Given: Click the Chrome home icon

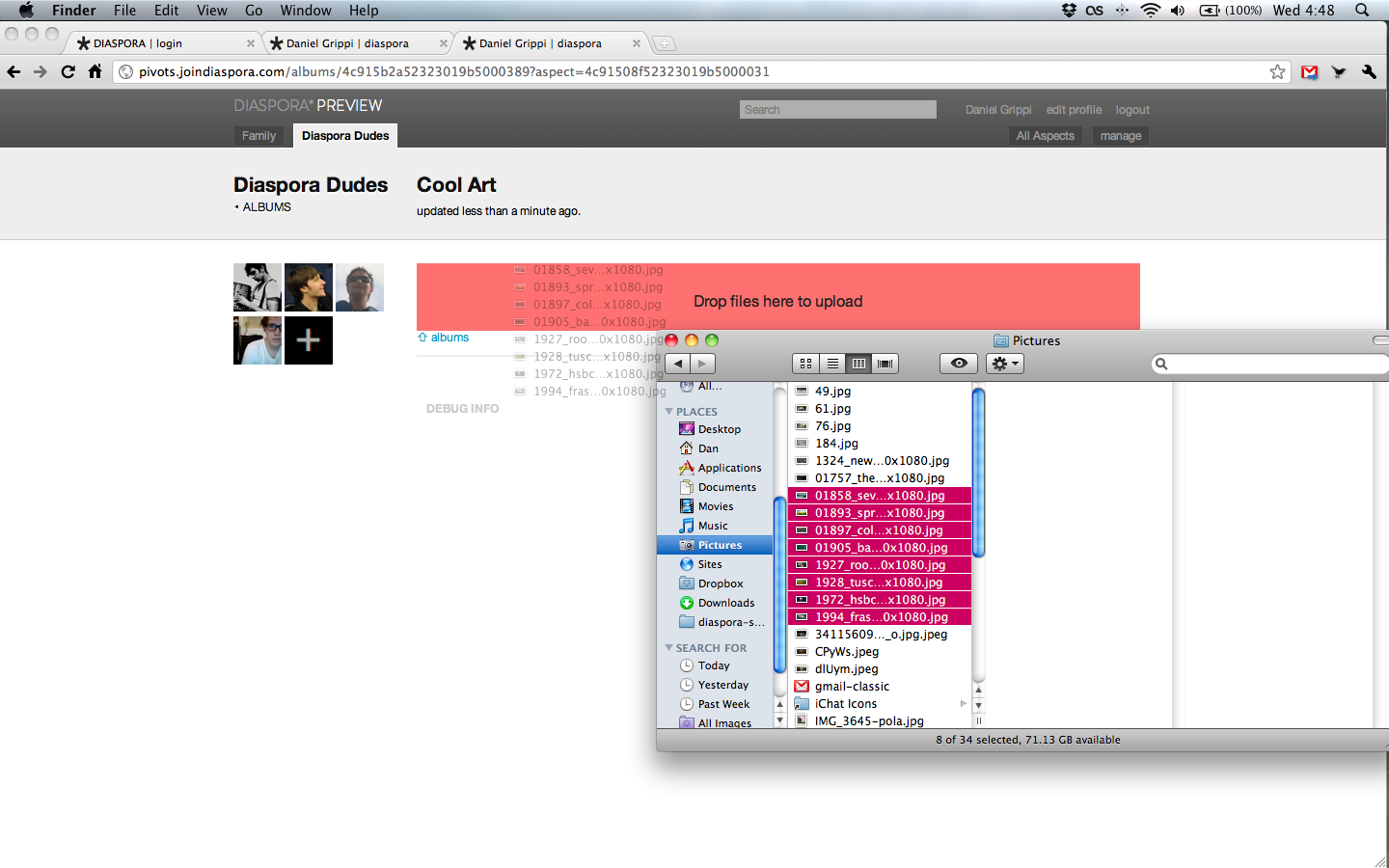Looking at the screenshot, I should pyautogui.click(x=95, y=71).
